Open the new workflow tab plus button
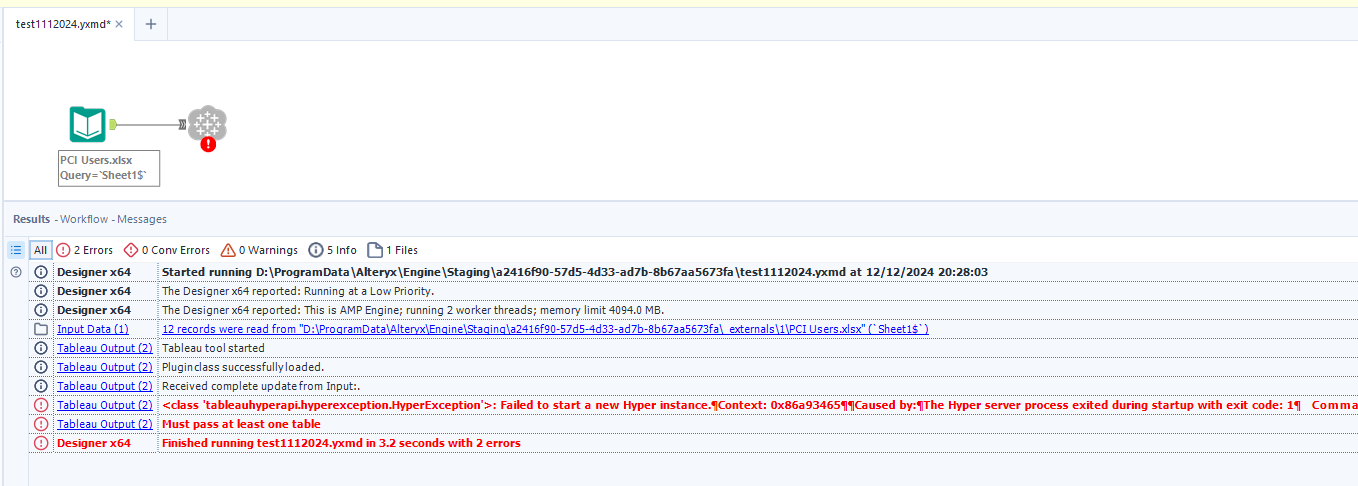Image resolution: width=1358 pixels, height=486 pixels. pos(150,24)
